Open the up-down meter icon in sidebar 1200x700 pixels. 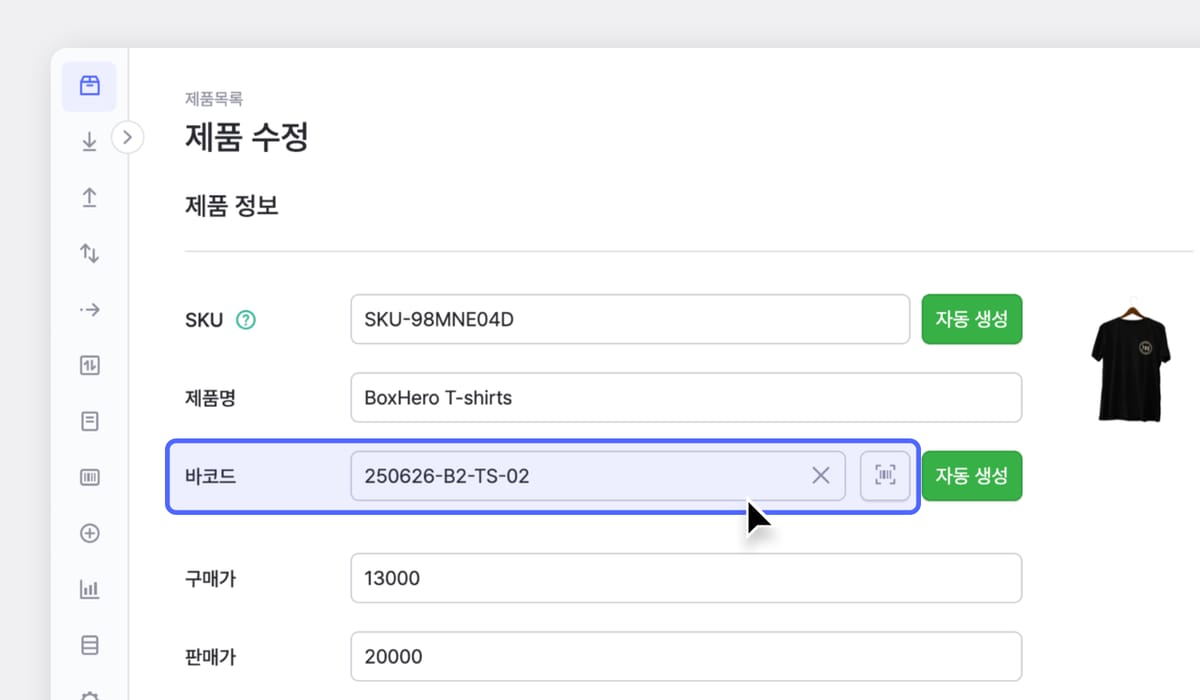point(89,366)
